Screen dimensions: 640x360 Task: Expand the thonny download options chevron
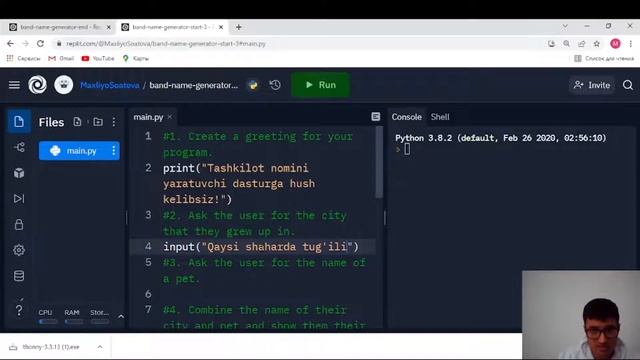[x=100, y=347]
